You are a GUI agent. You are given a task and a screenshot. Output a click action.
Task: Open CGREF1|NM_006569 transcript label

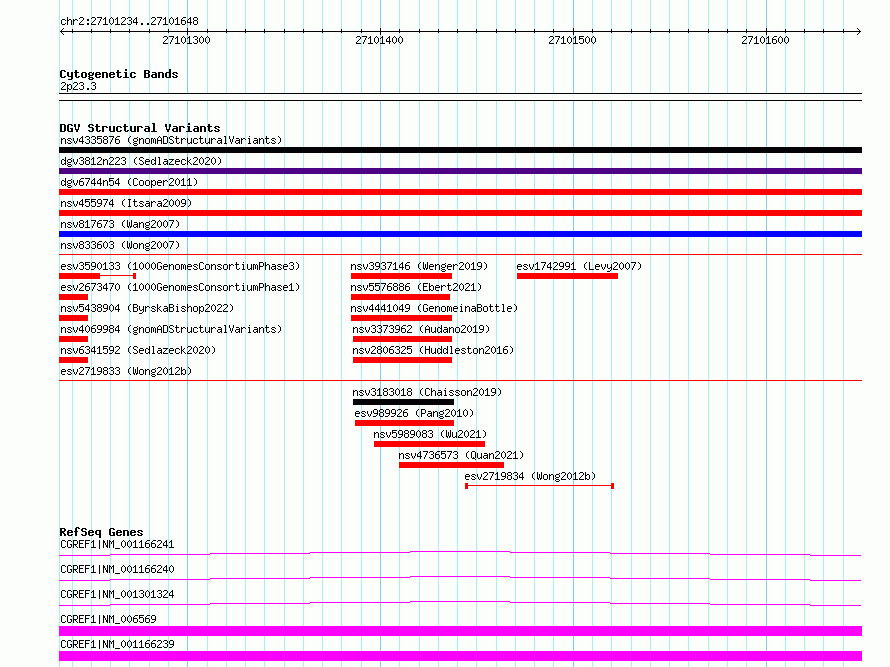[x=108, y=619]
